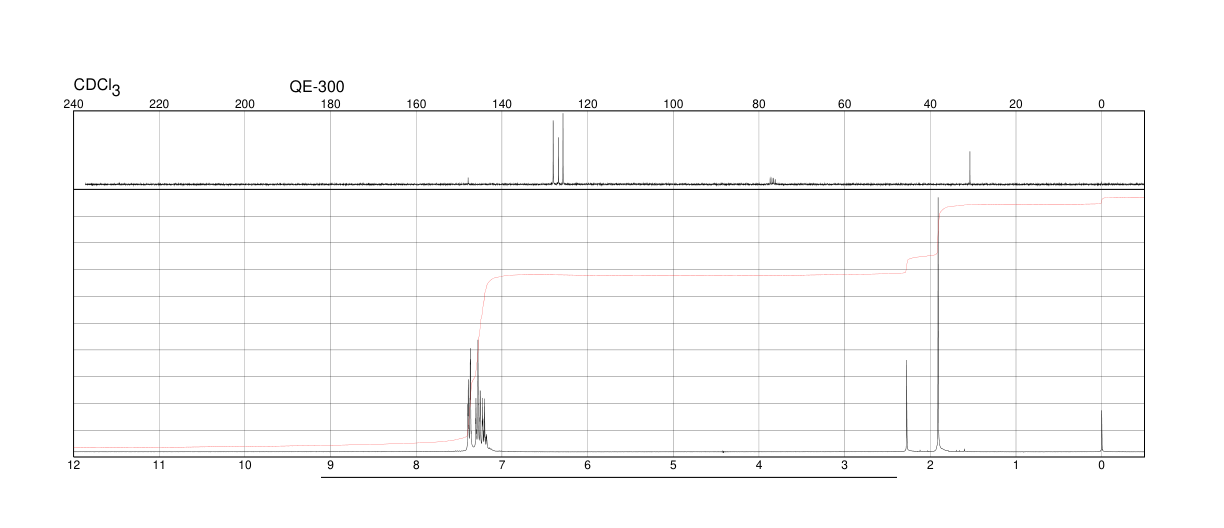The height and width of the screenshot is (528, 1224).
Task: Select the 140 tick label on carbon scale
Action: 502,104
